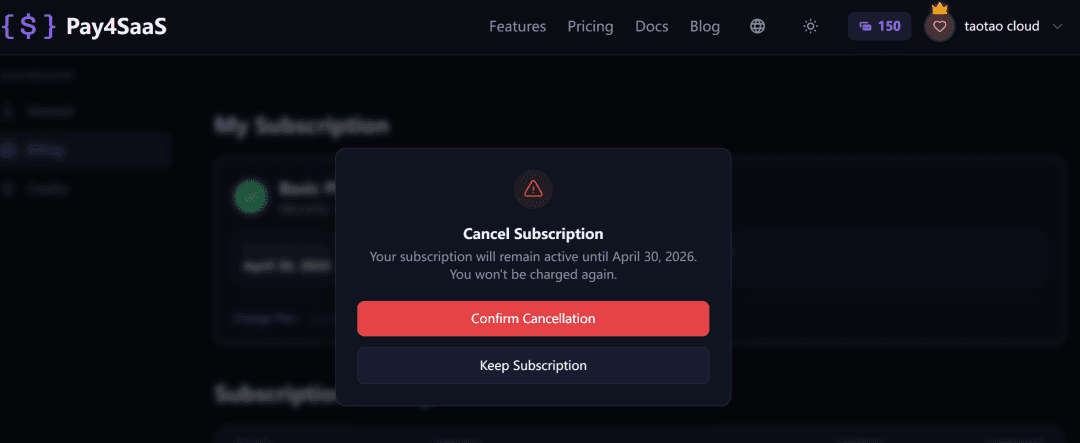Click the crown icon above the avatar

(939, 8)
